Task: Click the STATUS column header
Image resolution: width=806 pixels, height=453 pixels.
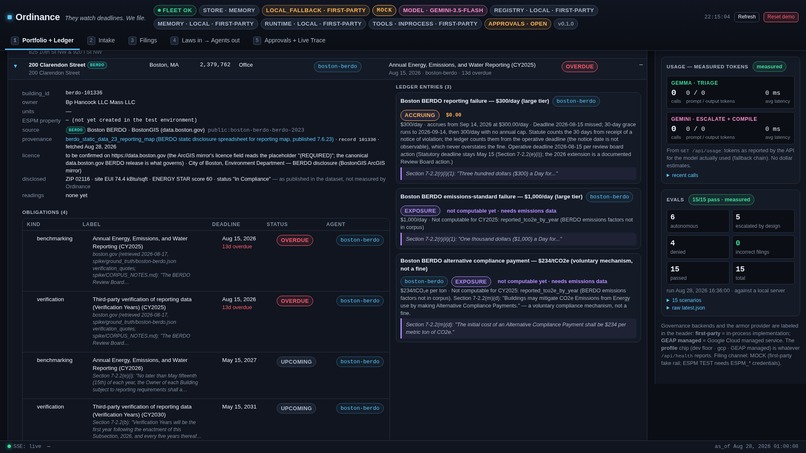Action: [277, 224]
